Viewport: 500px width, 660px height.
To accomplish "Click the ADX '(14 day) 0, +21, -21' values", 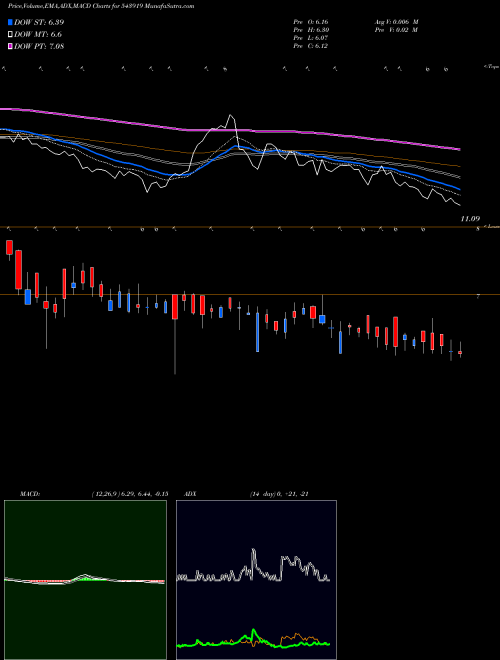I will point(280,494).
